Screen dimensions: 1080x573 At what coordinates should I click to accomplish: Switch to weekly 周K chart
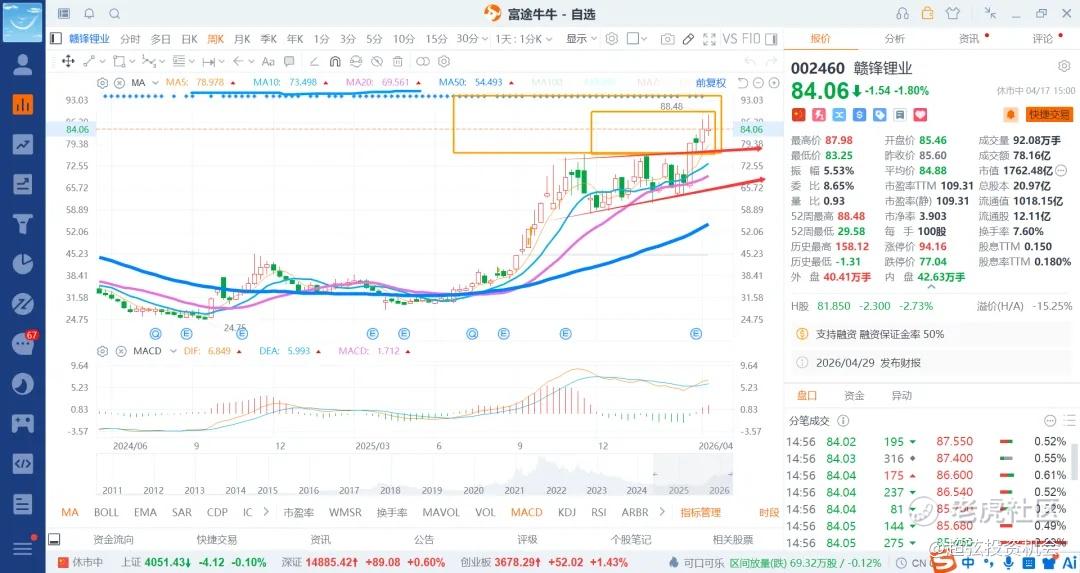click(x=216, y=39)
